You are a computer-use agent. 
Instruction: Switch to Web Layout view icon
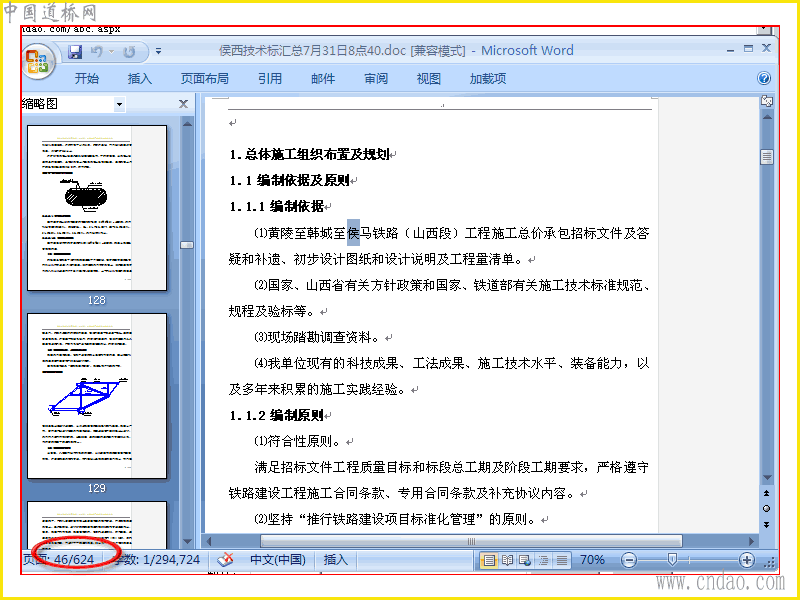(525, 560)
